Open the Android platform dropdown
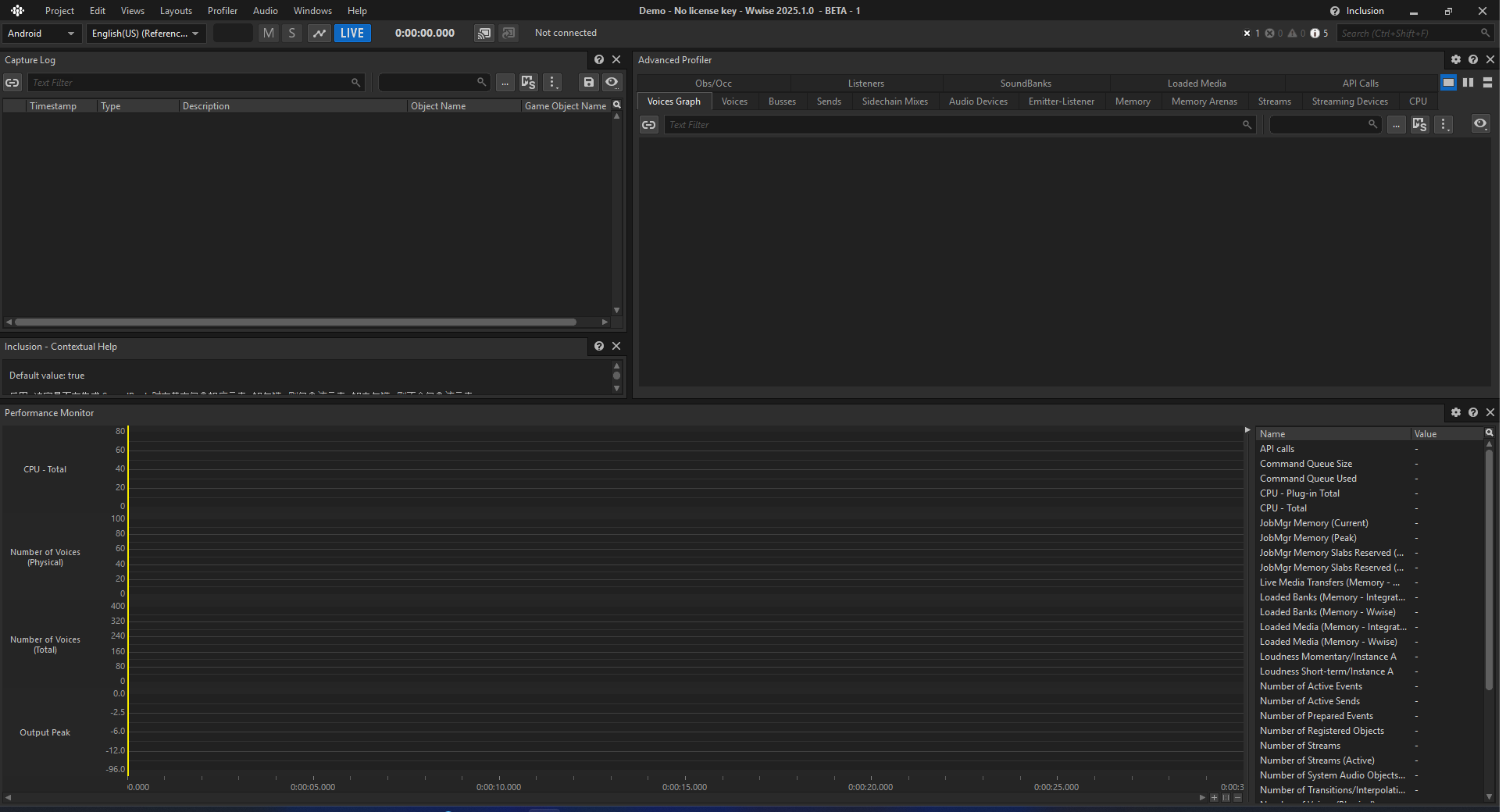This screenshot has width=1506, height=812. coord(41,34)
